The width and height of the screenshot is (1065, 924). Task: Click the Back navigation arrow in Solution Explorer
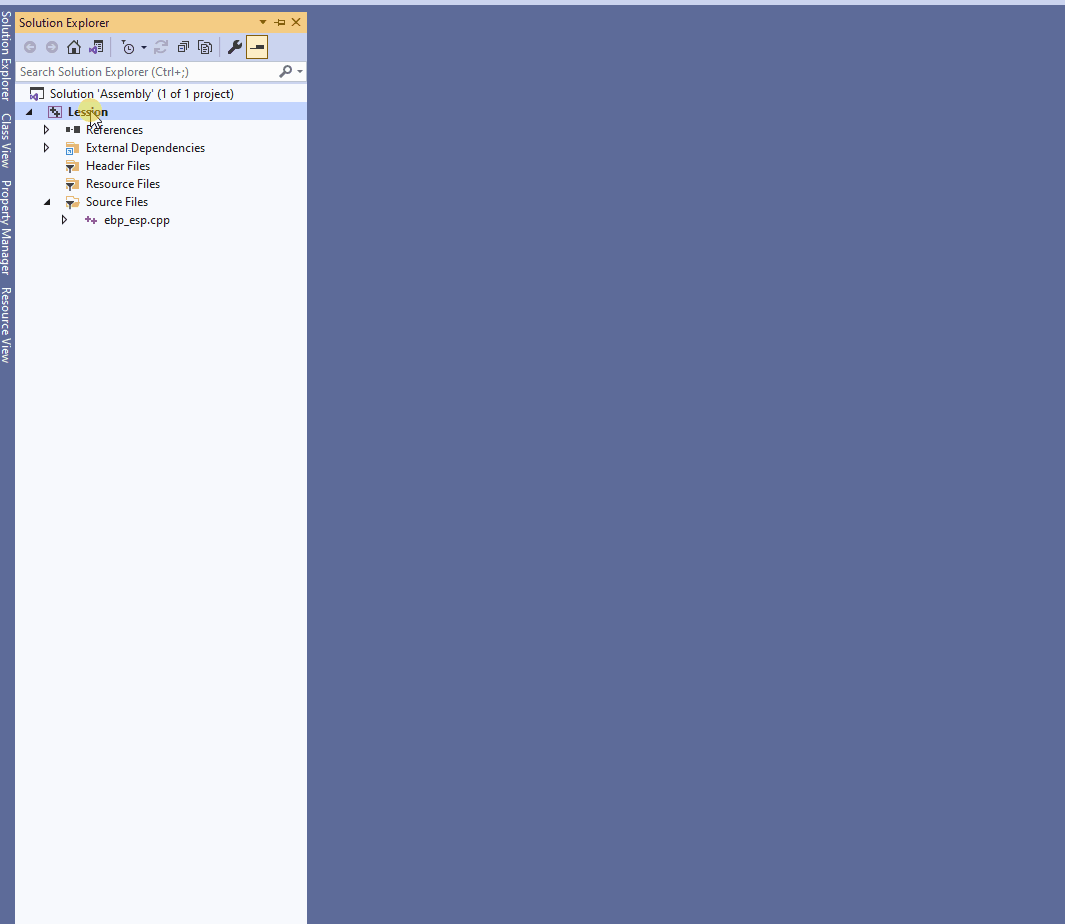(x=30, y=47)
